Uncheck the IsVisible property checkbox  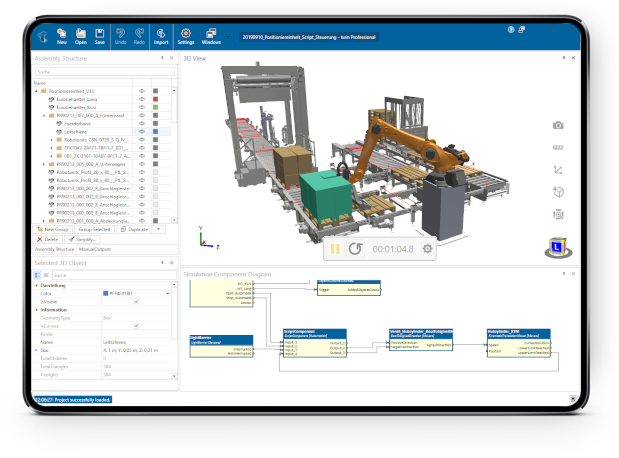pos(136,302)
